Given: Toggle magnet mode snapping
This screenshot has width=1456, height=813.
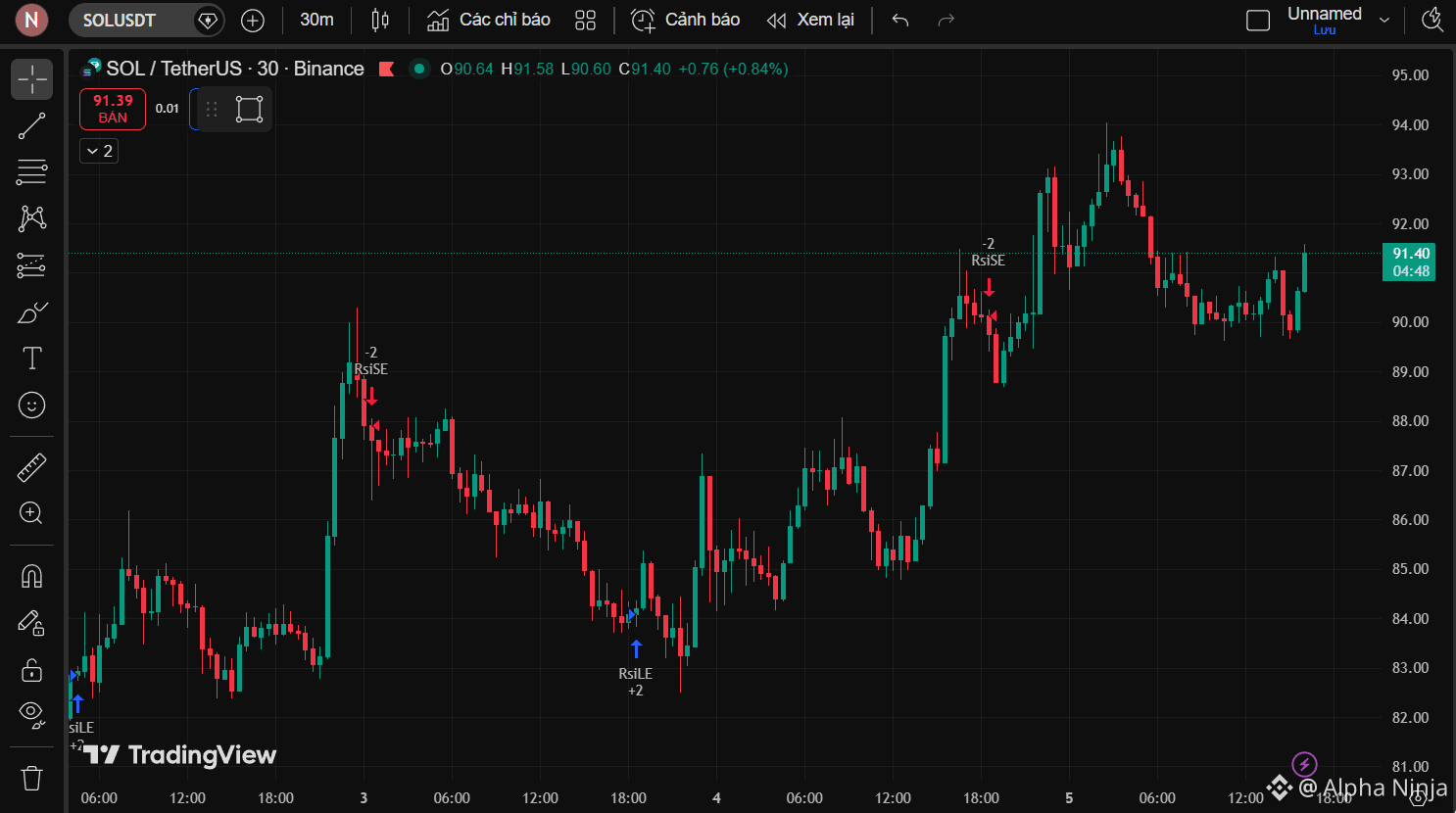Looking at the screenshot, I should 32,576.
